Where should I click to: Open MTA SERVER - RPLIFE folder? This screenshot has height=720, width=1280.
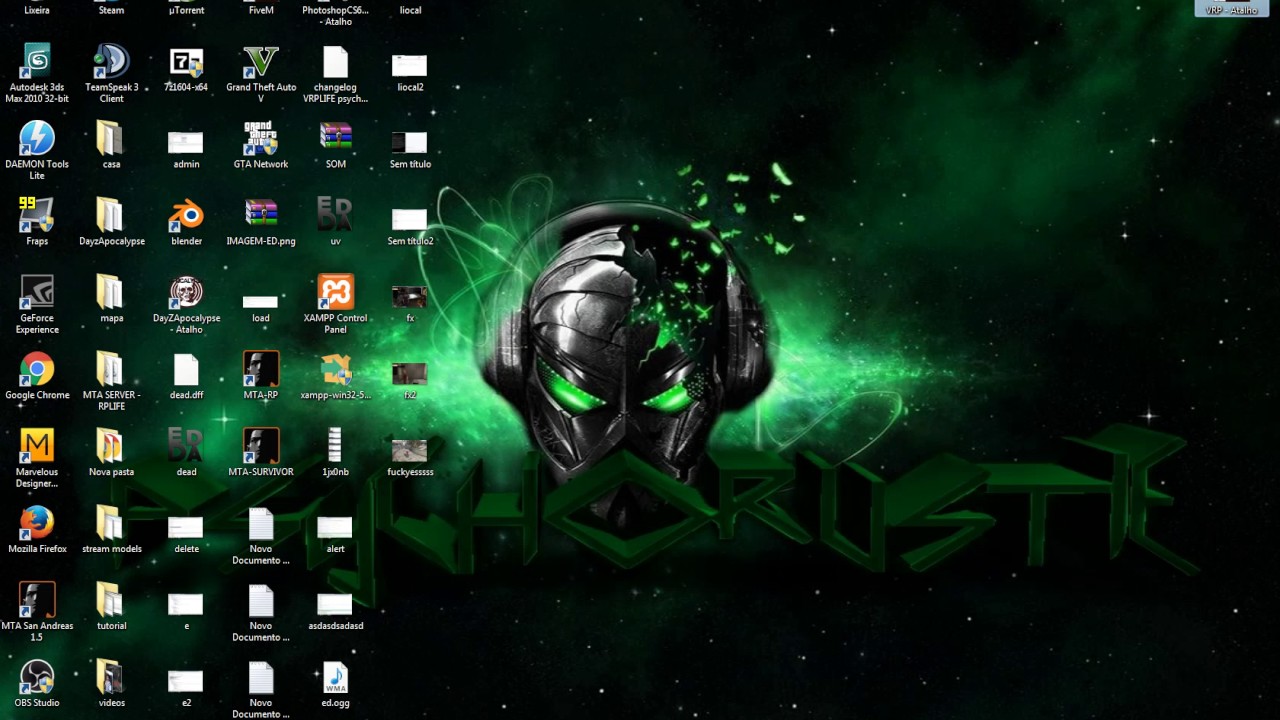coord(109,370)
